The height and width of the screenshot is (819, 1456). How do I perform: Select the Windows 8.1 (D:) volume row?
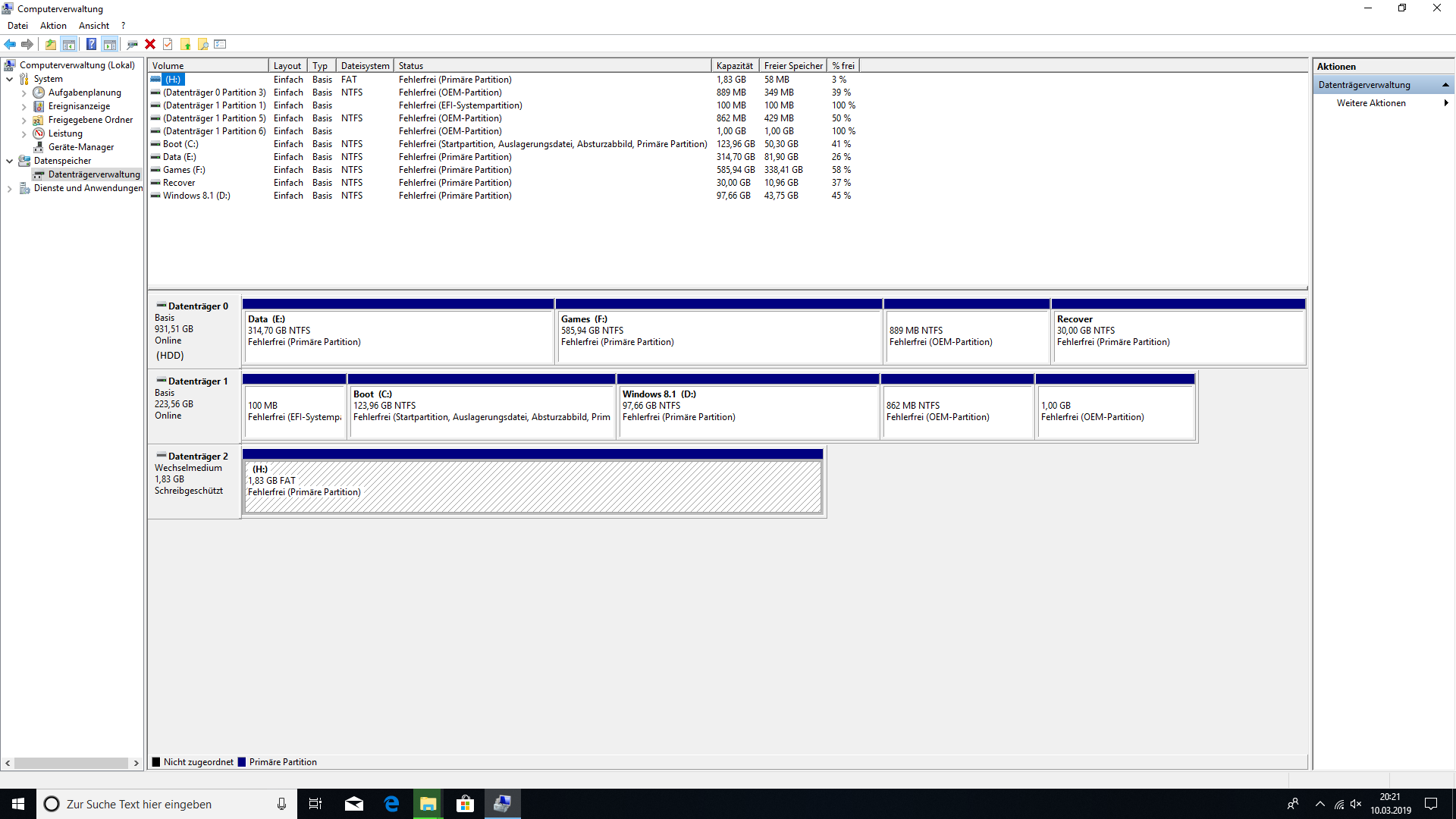196,196
